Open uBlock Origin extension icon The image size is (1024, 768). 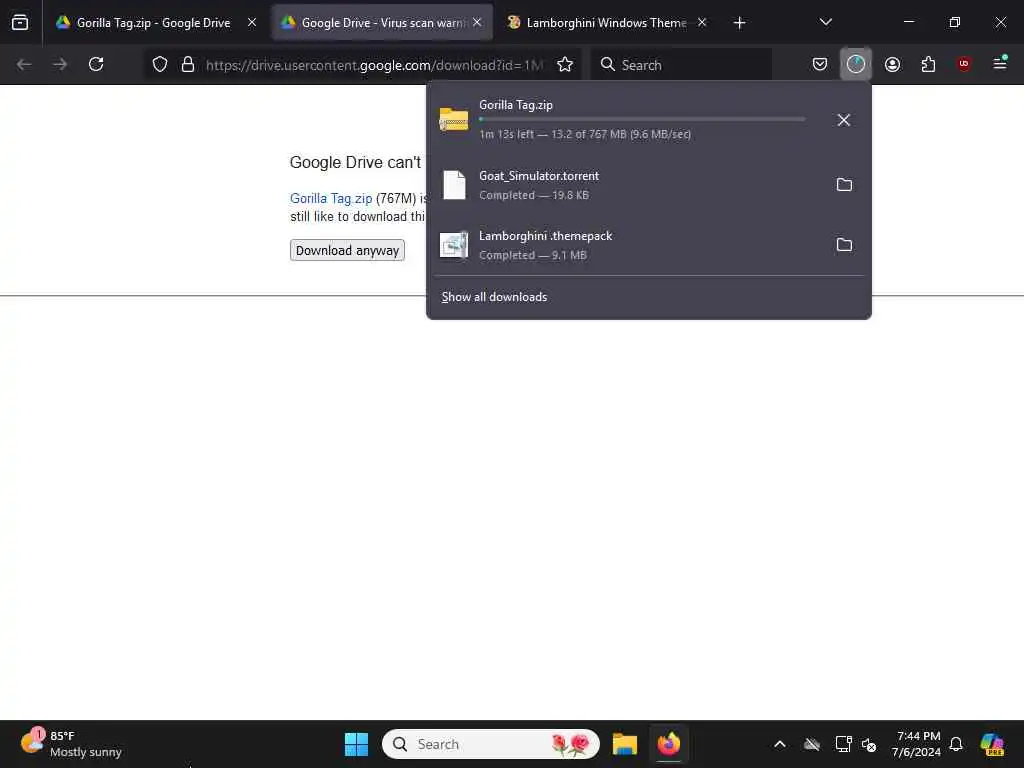(x=964, y=65)
